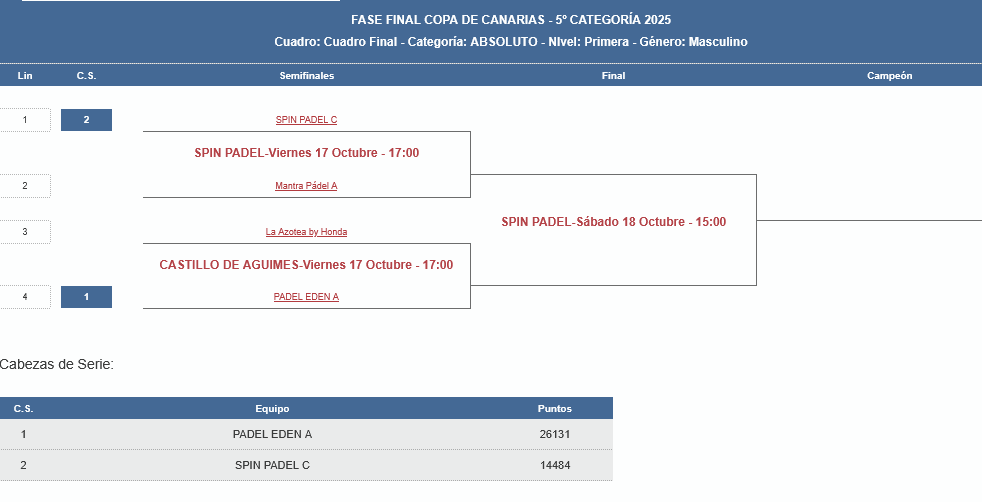Click the Sábado 18 Octubre final match

(x=613, y=222)
